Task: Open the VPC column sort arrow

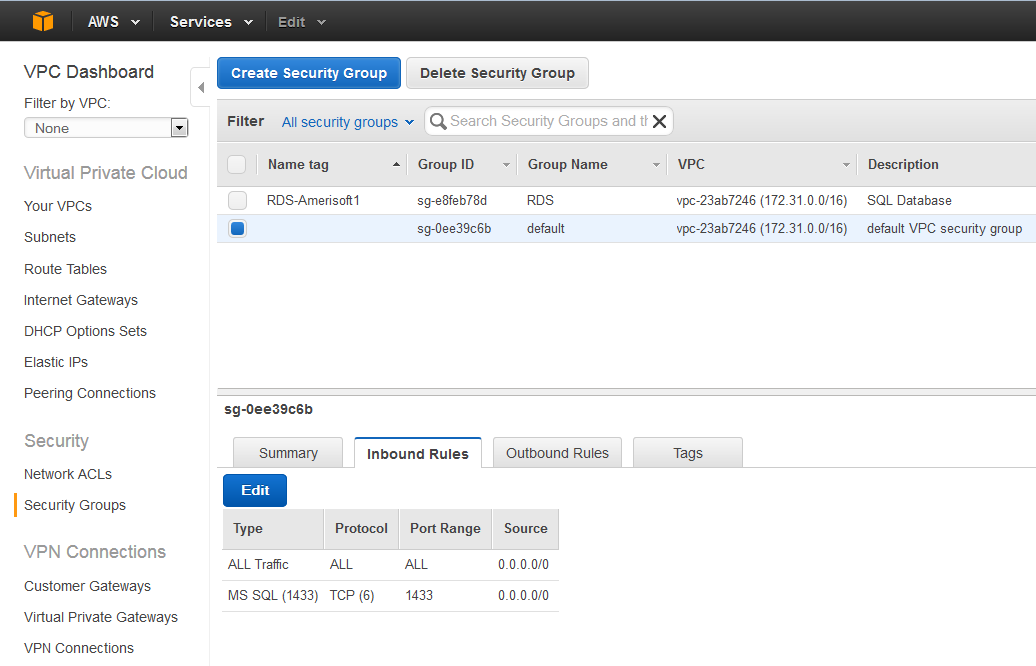Action: [846, 165]
